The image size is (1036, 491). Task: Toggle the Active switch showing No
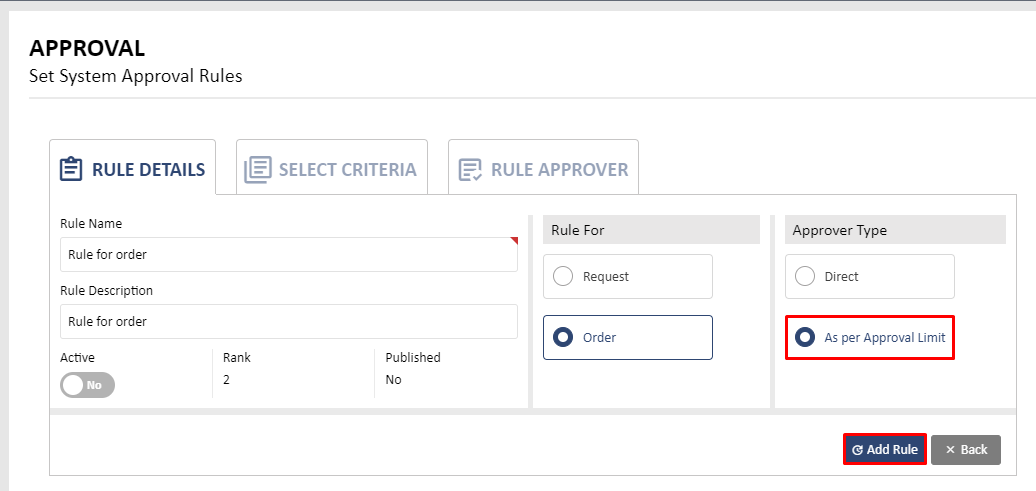[87, 385]
